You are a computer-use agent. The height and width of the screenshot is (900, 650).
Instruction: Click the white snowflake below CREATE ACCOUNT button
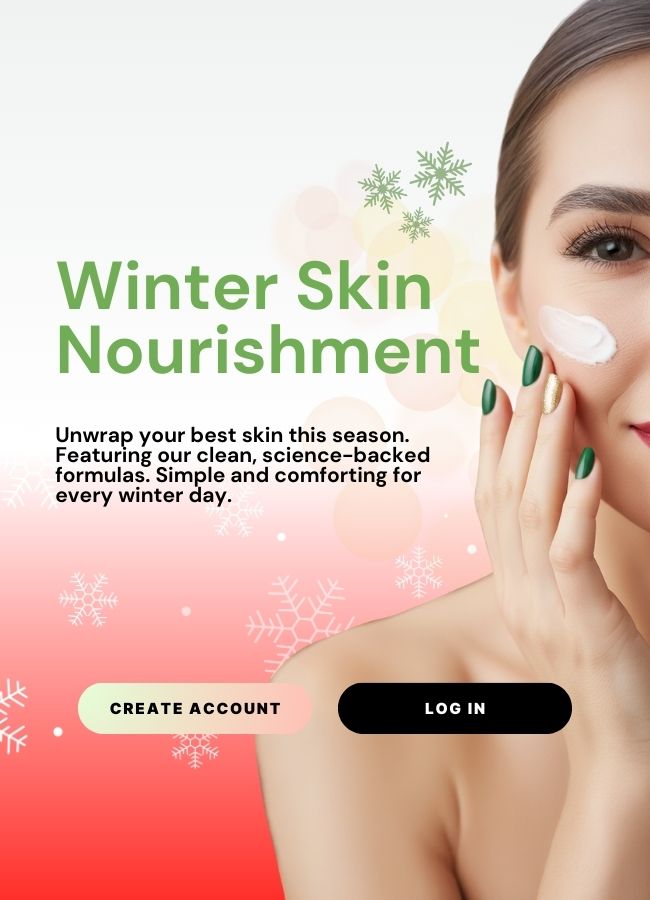[195, 750]
